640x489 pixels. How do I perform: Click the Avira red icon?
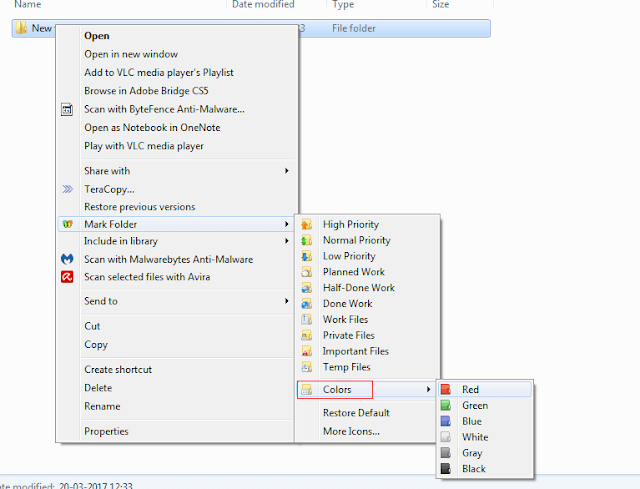tap(67, 277)
